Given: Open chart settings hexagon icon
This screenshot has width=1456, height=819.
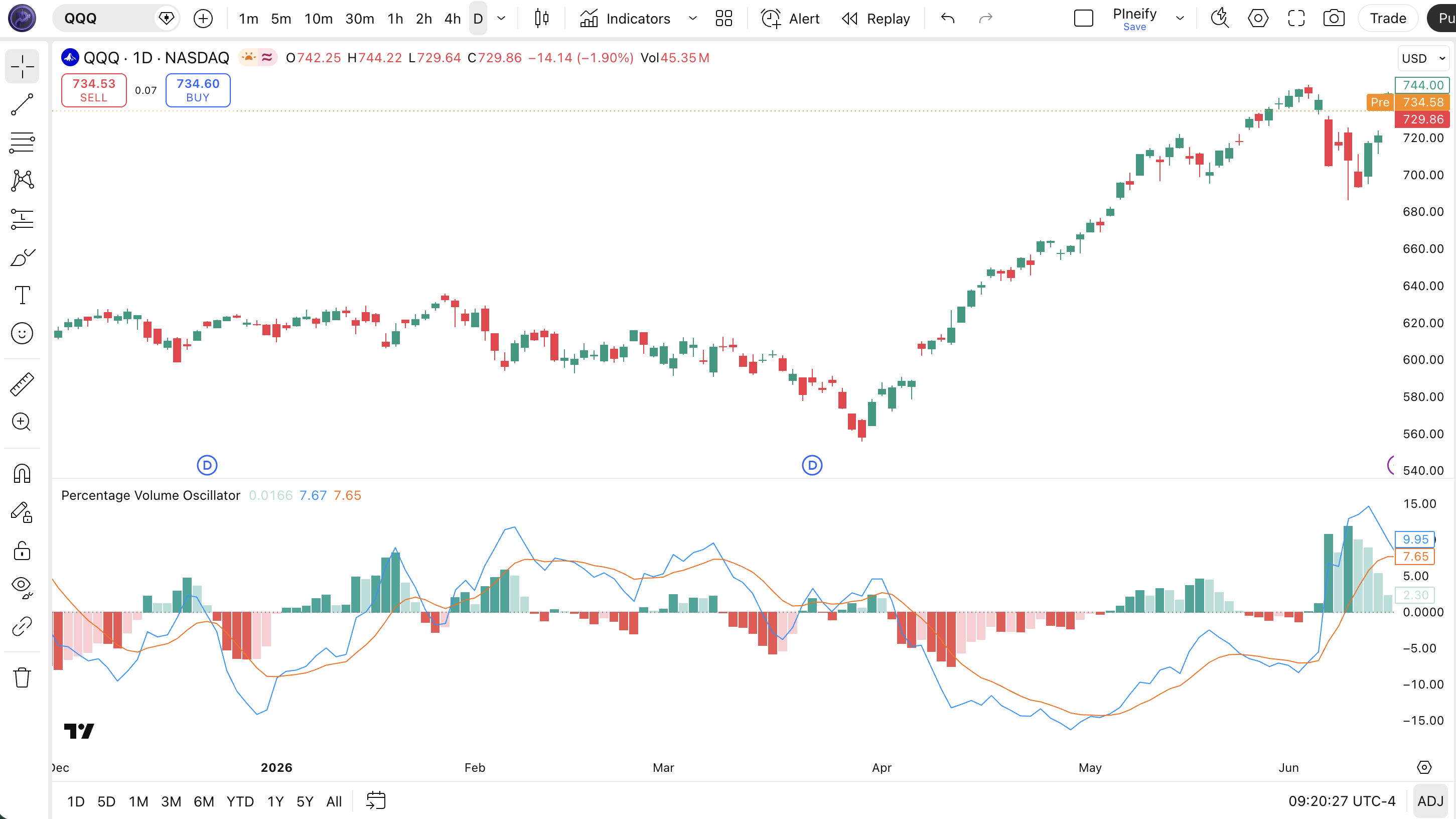Looking at the screenshot, I should tap(1258, 19).
